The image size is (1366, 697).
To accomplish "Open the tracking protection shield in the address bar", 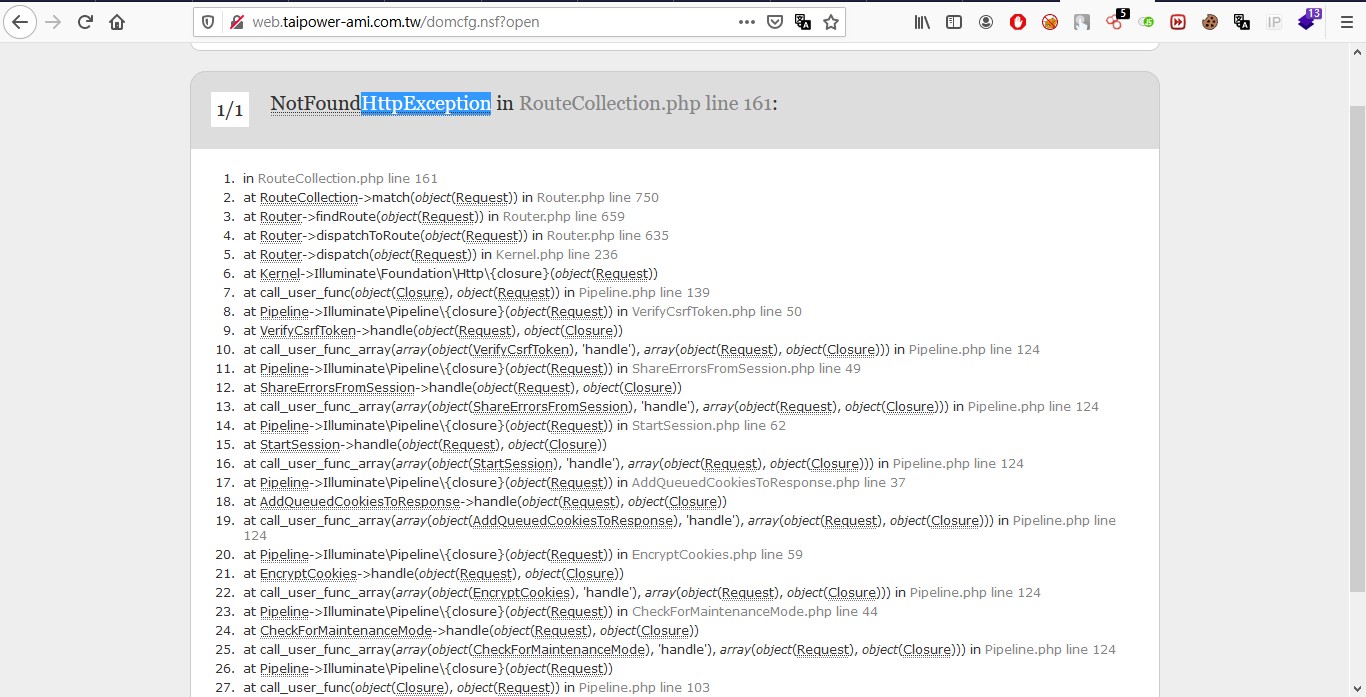I will [209, 22].
